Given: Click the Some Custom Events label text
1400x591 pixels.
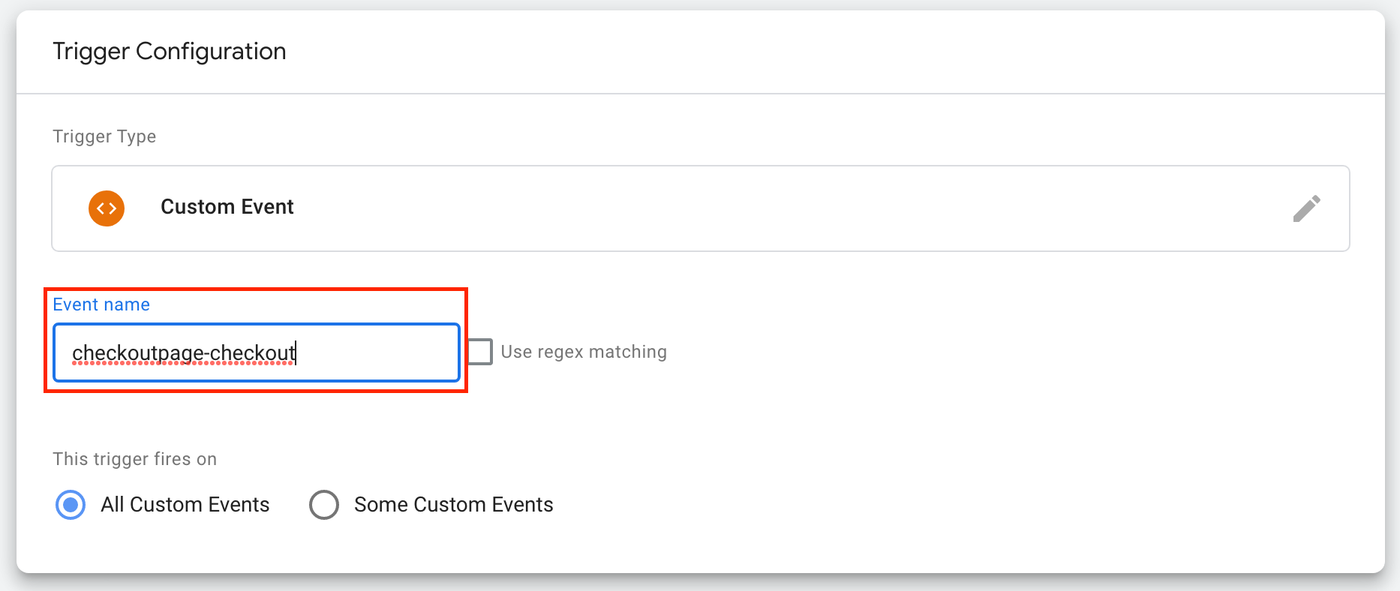Looking at the screenshot, I should pos(453,505).
